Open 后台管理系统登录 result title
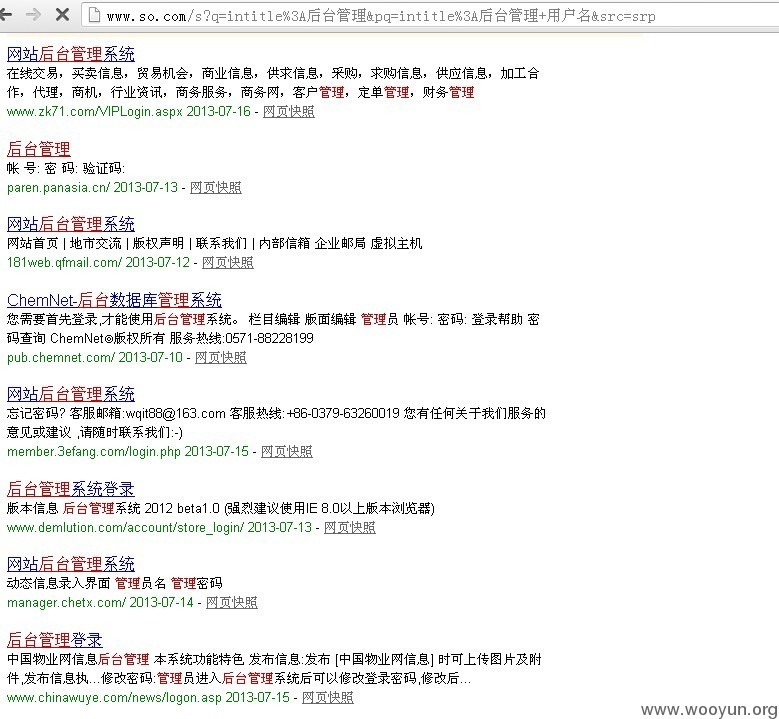The image size is (779, 719). 71,489
